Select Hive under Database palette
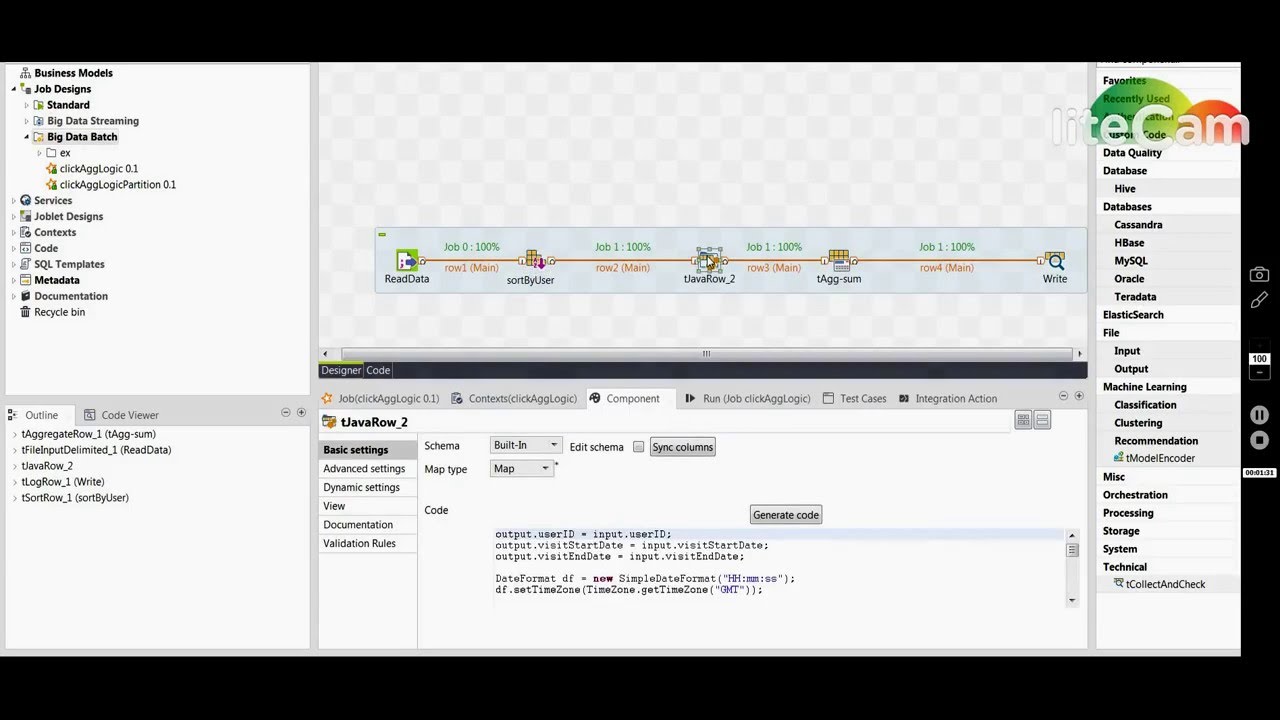1280x720 pixels. 1125,189
